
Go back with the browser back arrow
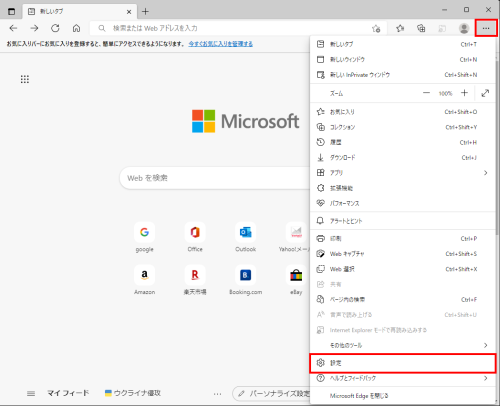13,28
